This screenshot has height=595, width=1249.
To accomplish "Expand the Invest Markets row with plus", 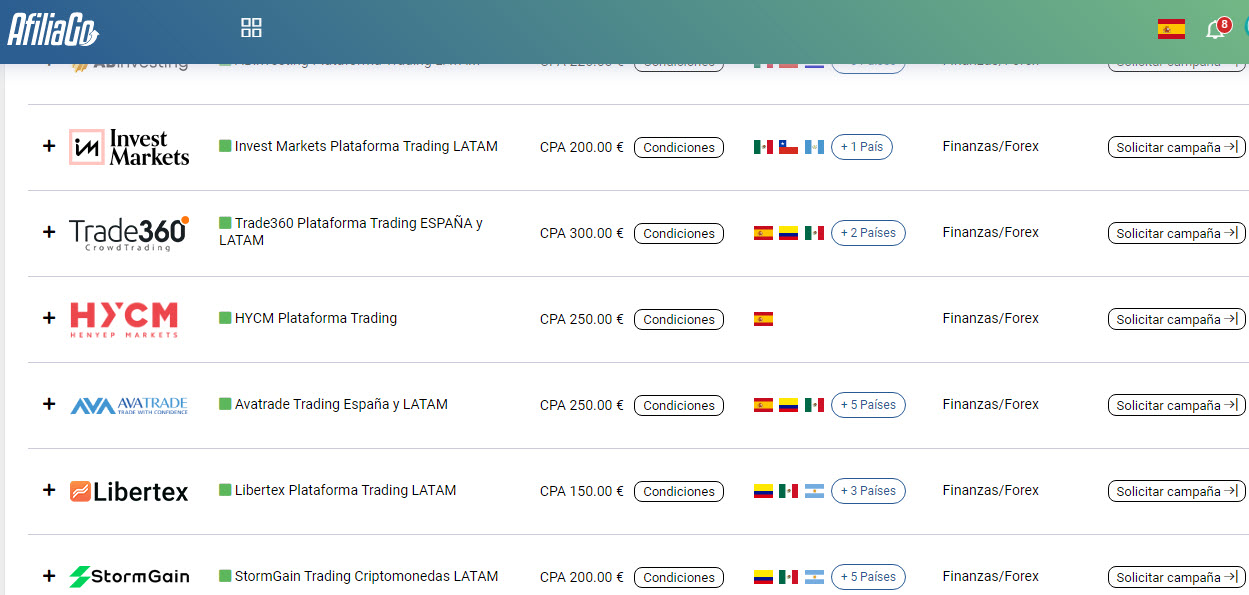I will pos(49,146).
